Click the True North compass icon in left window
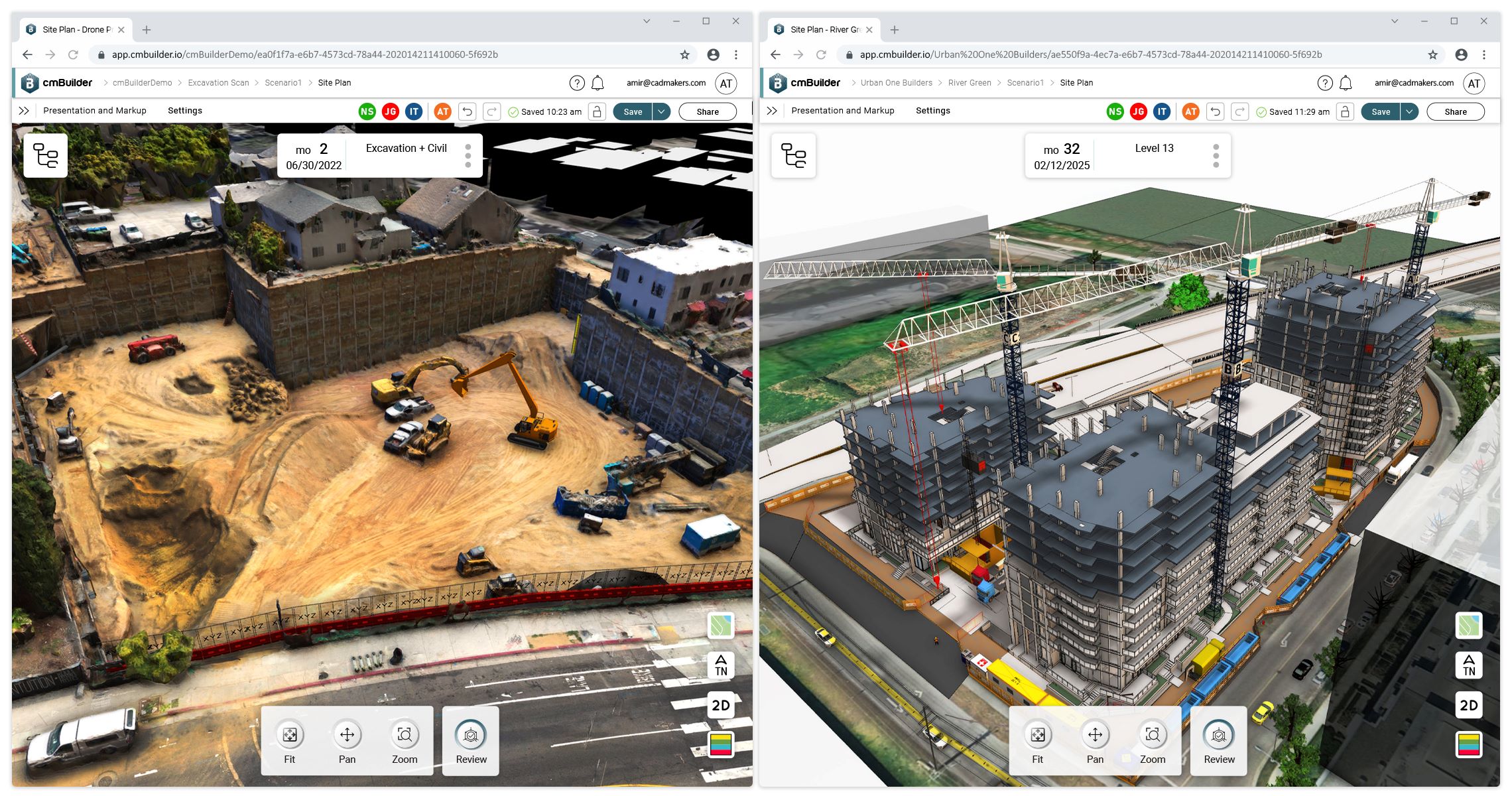 tap(721, 665)
